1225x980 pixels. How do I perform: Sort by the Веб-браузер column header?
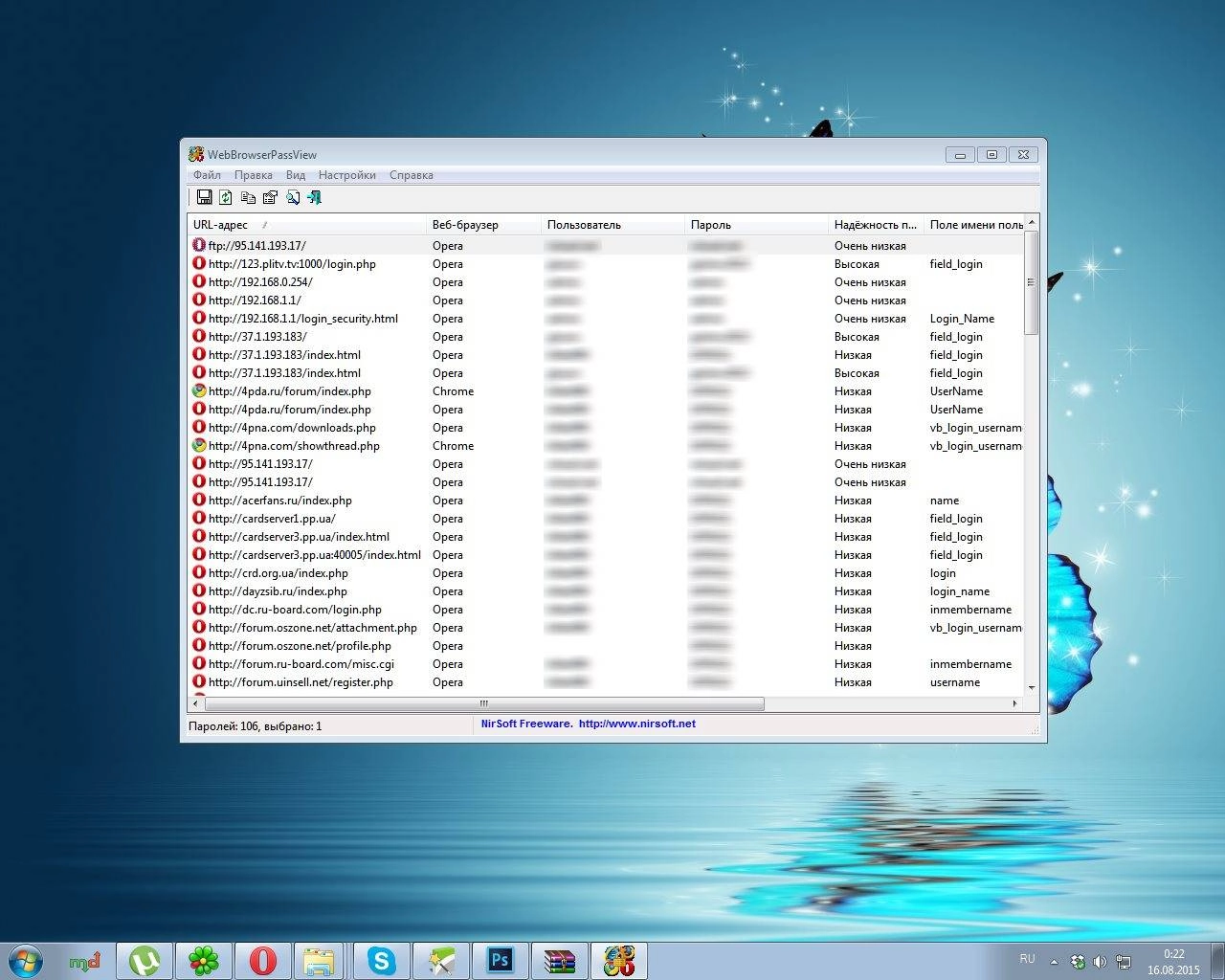click(483, 225)
